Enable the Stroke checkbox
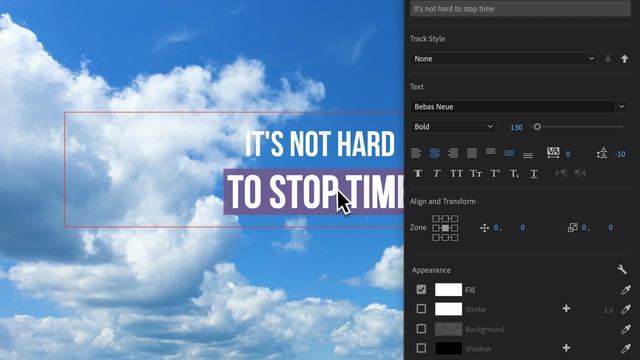This screenshot has height=360, width=640. [421, 309]
